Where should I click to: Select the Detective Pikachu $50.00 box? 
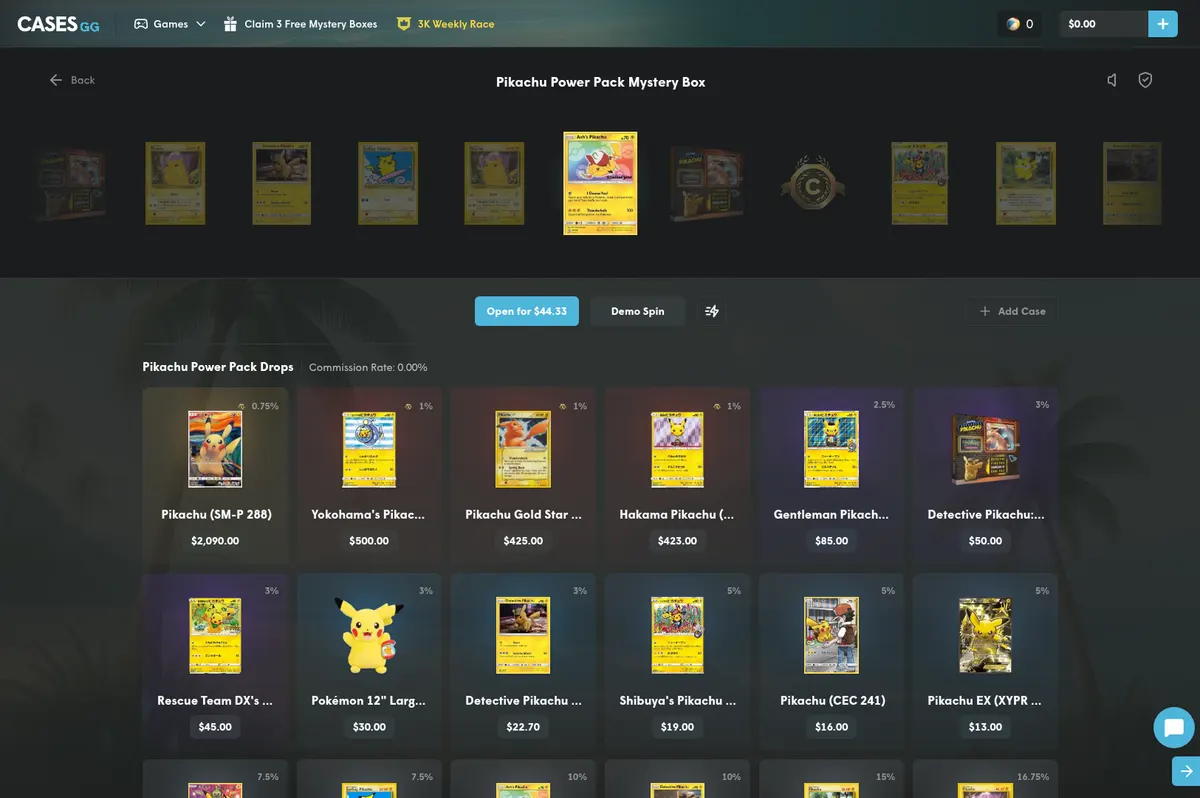[985, 476]
